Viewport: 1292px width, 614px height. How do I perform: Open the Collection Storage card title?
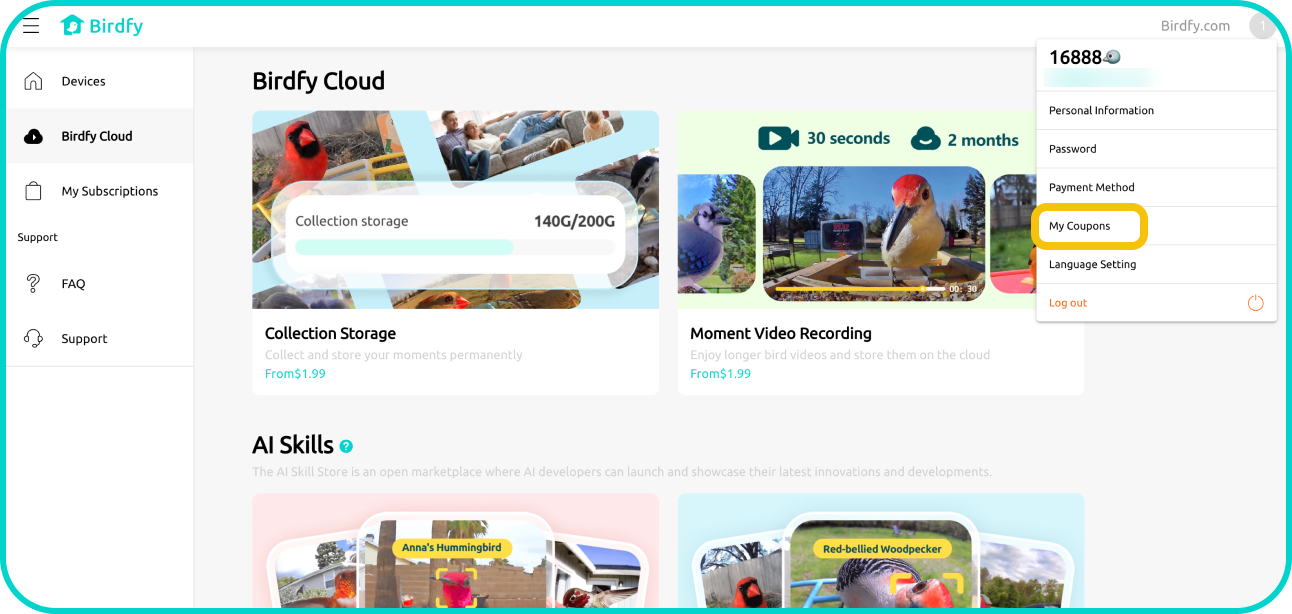pyautogui.click(x=330, y=333)
